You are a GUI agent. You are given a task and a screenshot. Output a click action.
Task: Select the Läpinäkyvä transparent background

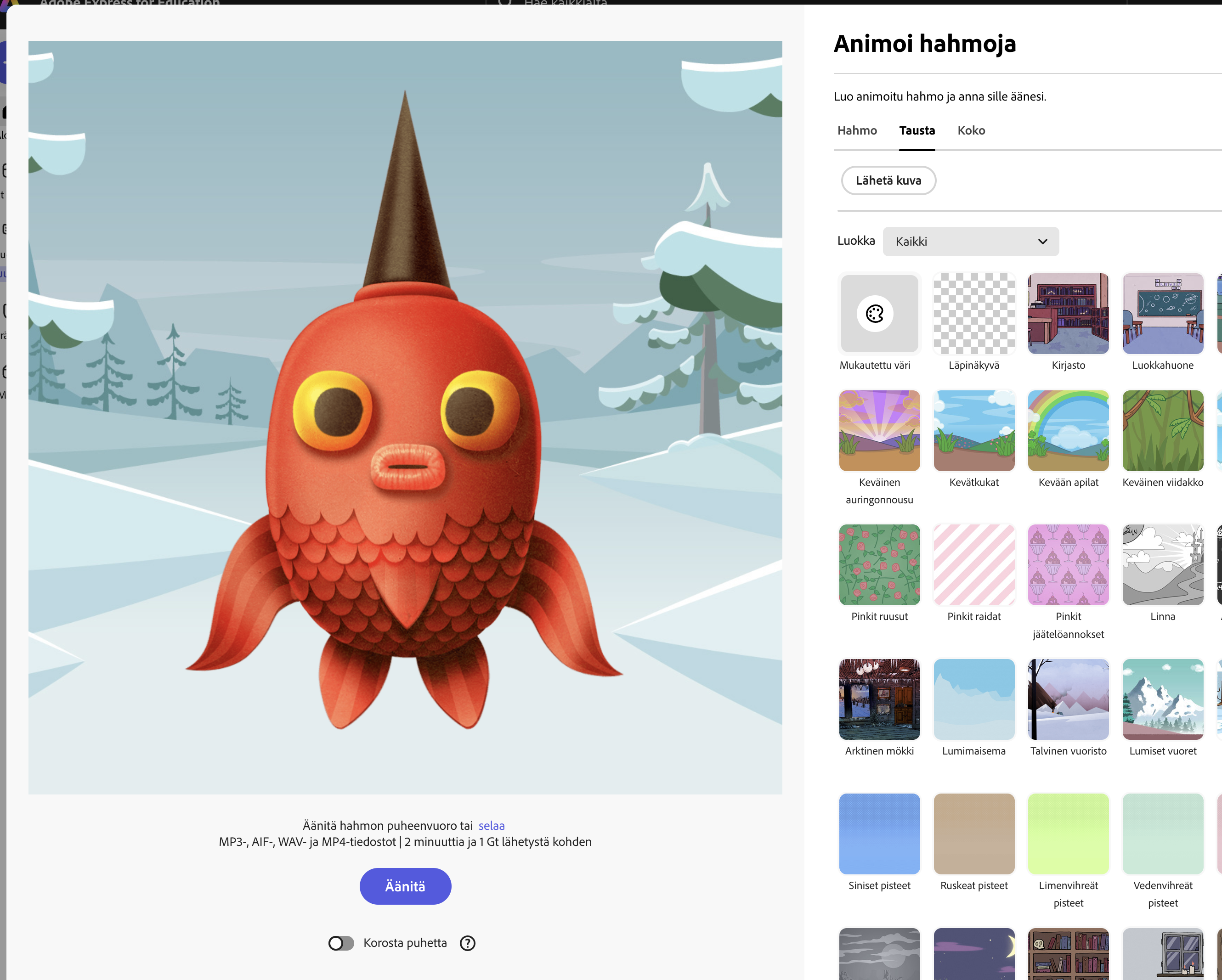(974, 313)
